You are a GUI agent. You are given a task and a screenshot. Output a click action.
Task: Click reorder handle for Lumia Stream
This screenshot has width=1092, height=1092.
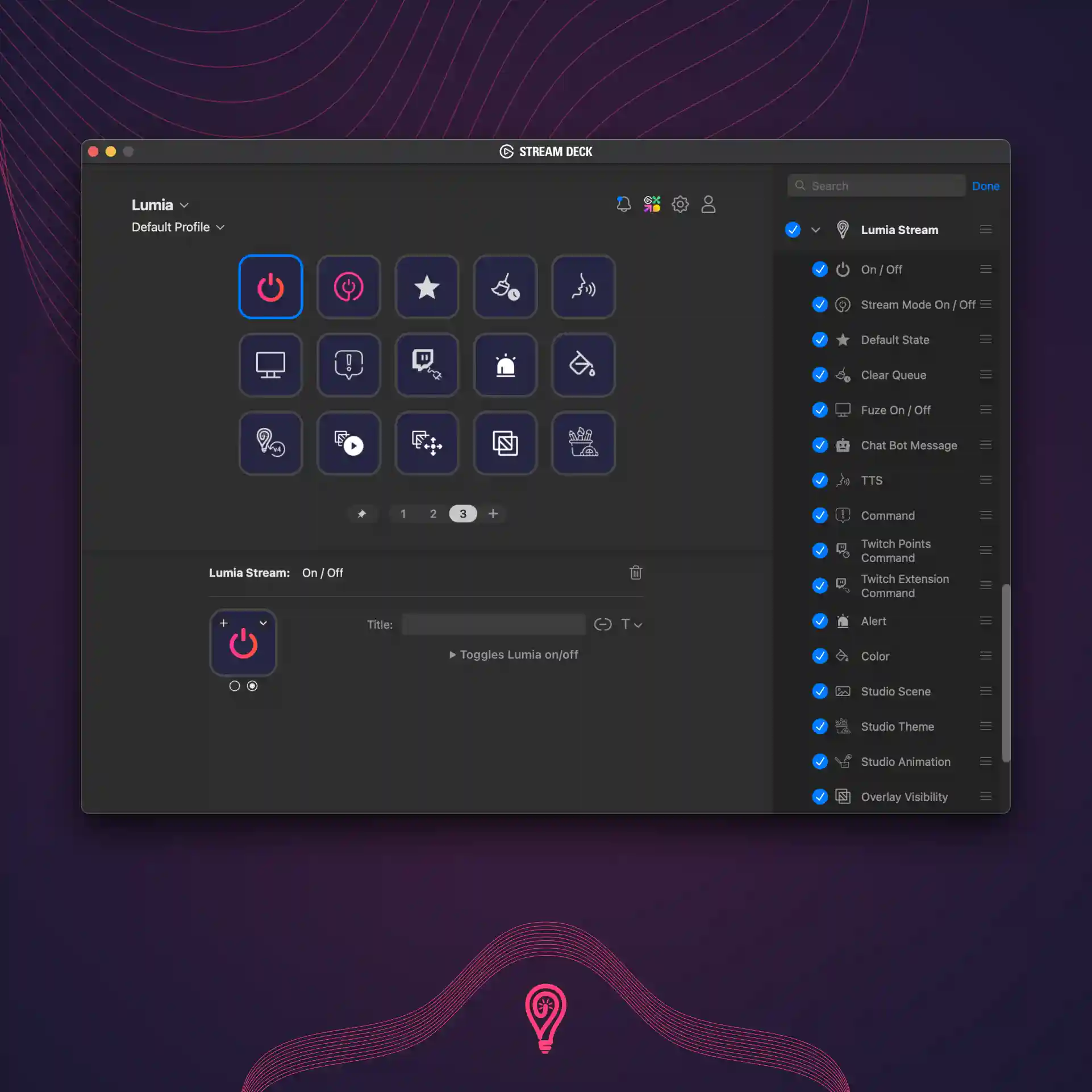pos(986,230)
